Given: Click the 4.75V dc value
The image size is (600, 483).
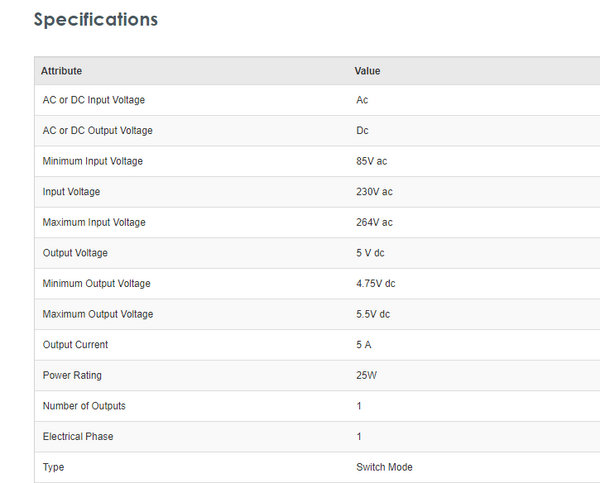Looking at the screenshot, I should point(375,284).
